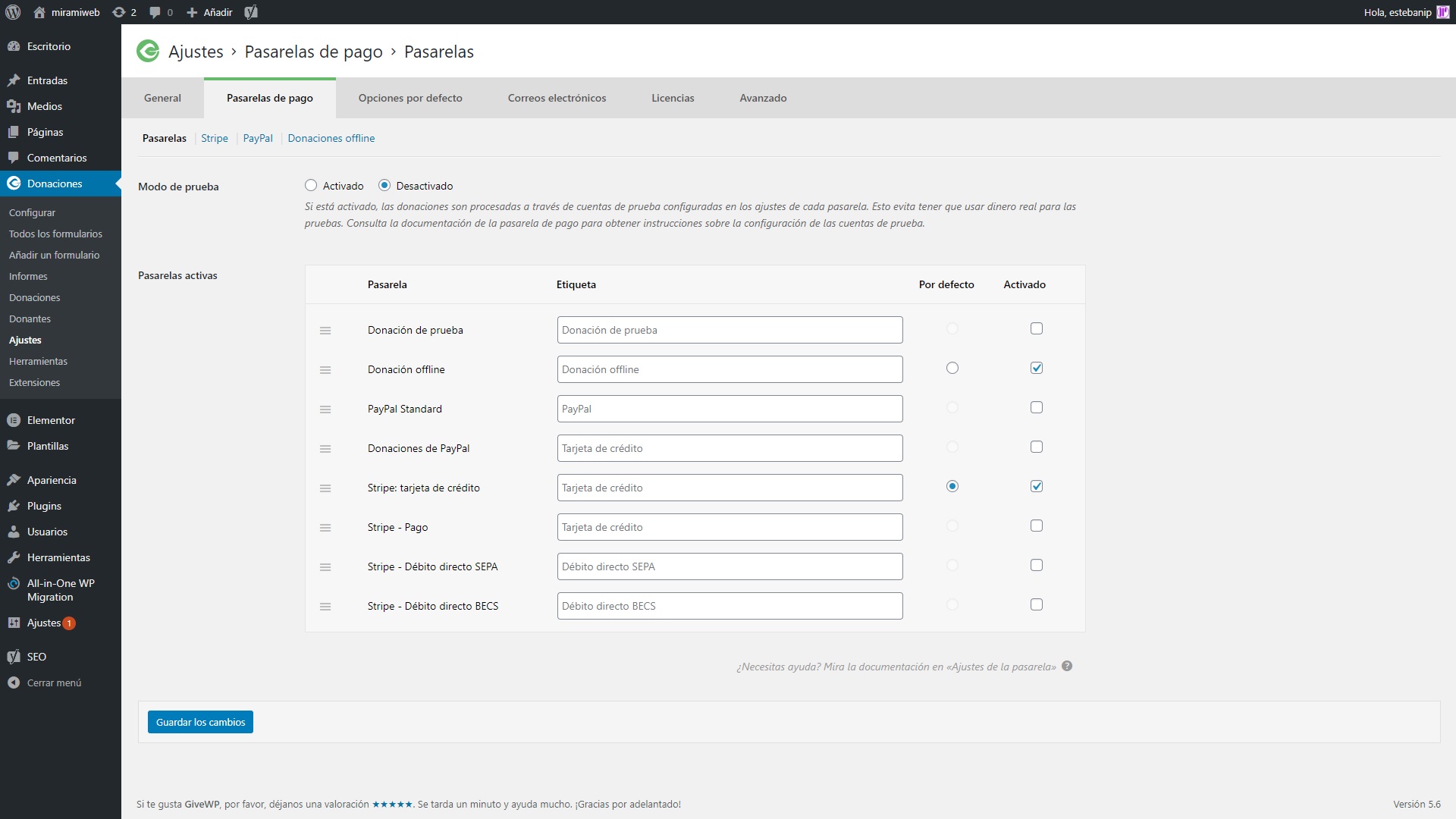Open the General settings tab
Screen dimensions: 1456x819
tap(162, 98)
